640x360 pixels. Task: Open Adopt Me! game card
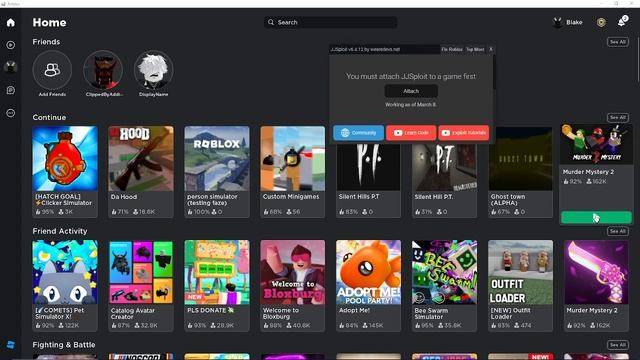369,285
